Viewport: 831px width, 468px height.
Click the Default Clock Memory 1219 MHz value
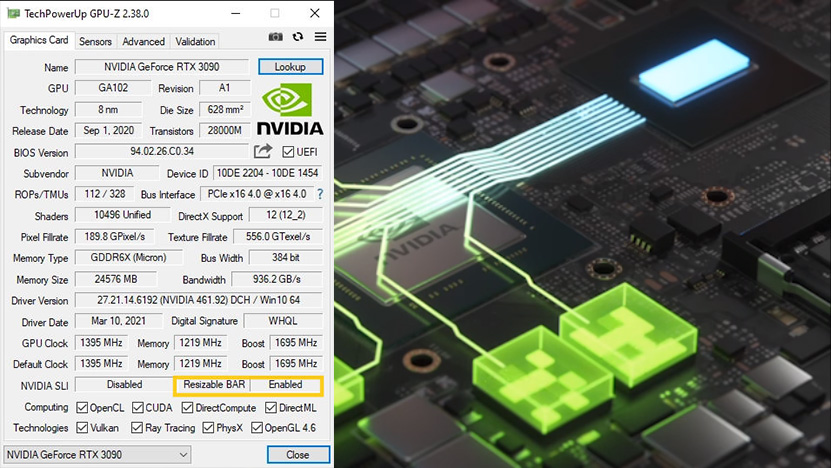200,364
